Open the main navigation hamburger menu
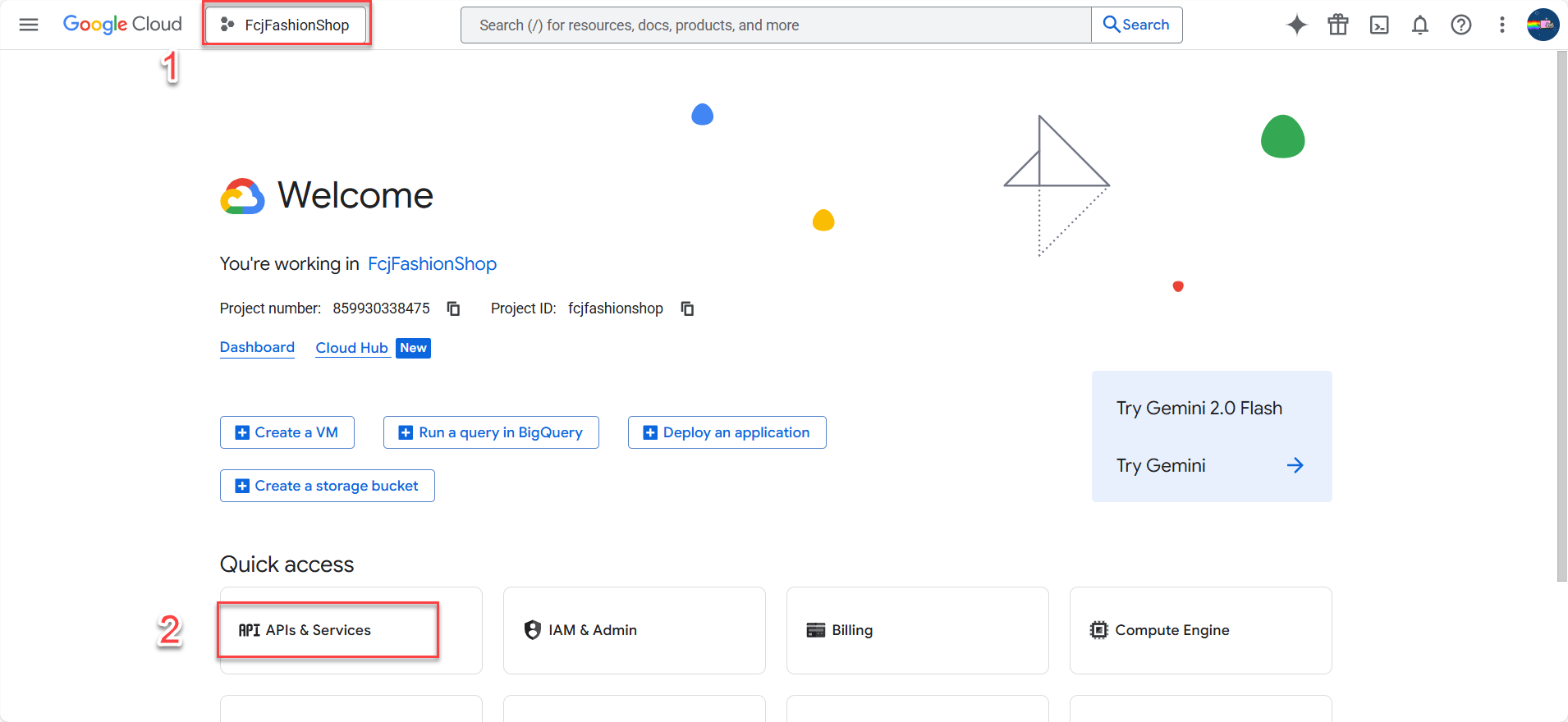The height and width of the screenshot is (722, 1568). 29,25
